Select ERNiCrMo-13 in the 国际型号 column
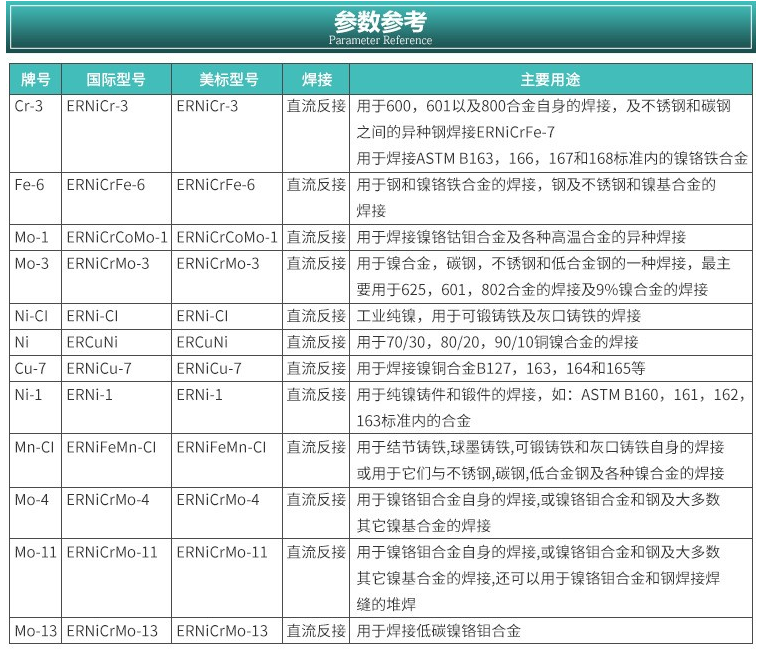Image resolution: width=781 pixels, height=650 pixels. tap(112, 631)
